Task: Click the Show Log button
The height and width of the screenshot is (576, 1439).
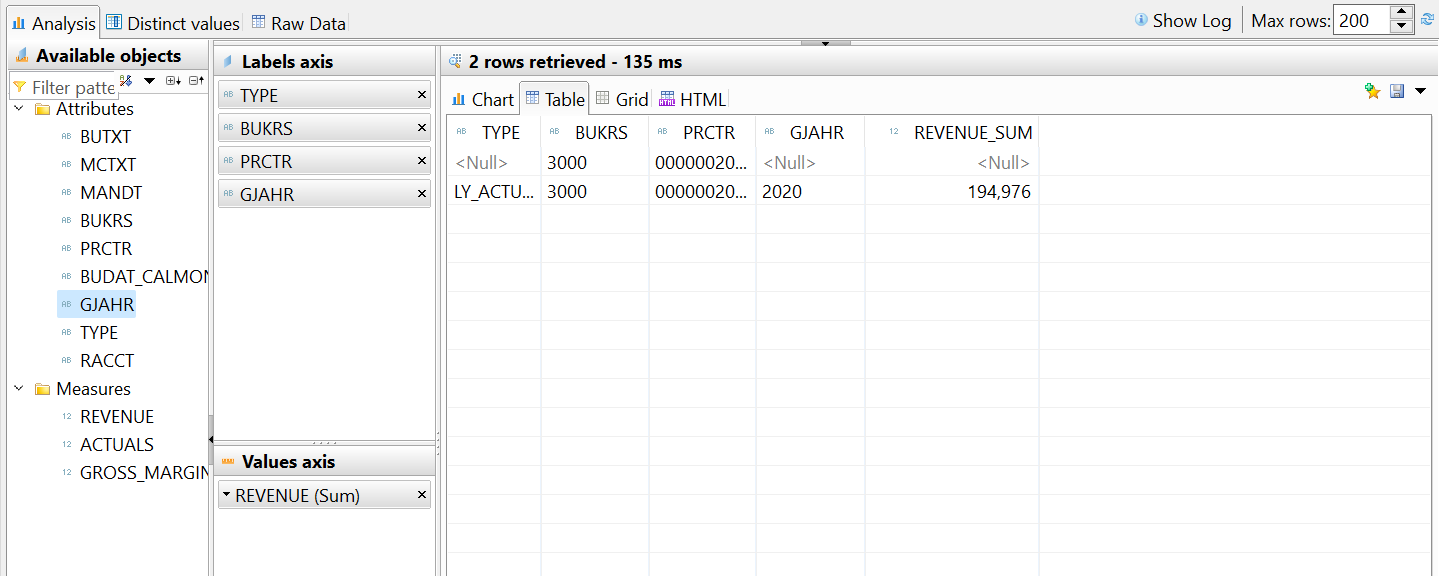Action: pos(1183,21)
